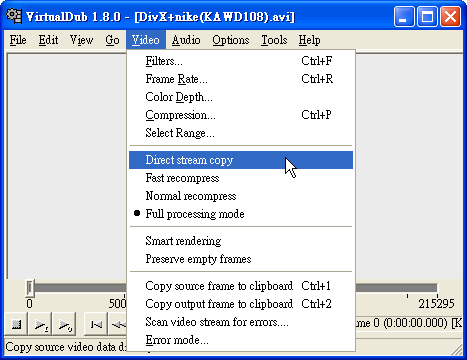Open the Audio menu
The width and height of the screenshot is (467, 360).
pos(186,40)
